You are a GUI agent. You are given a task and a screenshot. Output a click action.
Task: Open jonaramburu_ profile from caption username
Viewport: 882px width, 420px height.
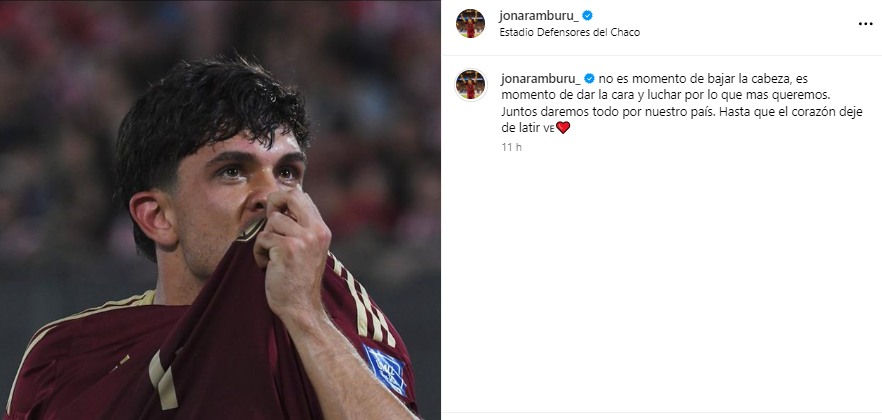[x=541, y=79]
